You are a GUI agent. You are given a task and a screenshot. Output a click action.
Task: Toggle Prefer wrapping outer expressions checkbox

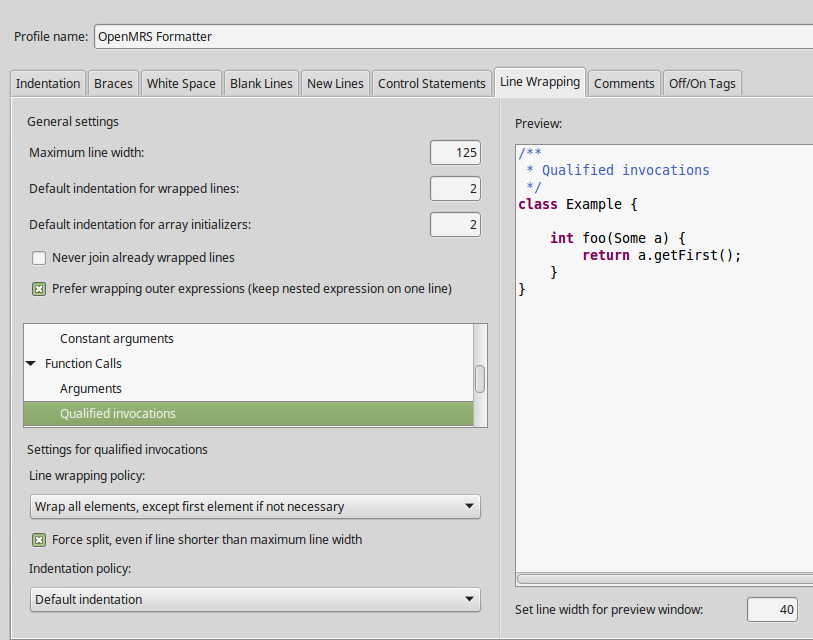coord(39,289)
